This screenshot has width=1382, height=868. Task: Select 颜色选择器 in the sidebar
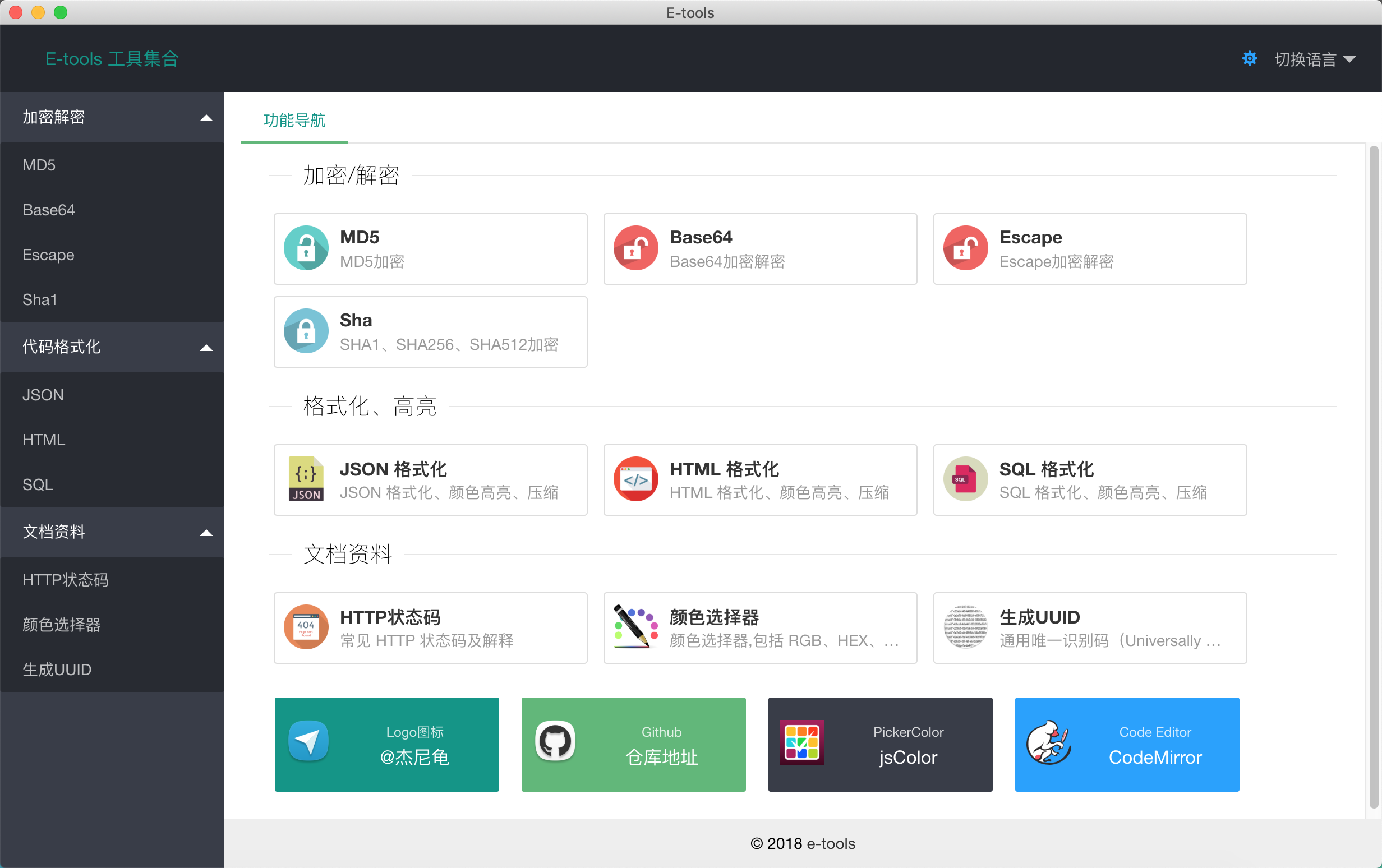tap(61, 624)
